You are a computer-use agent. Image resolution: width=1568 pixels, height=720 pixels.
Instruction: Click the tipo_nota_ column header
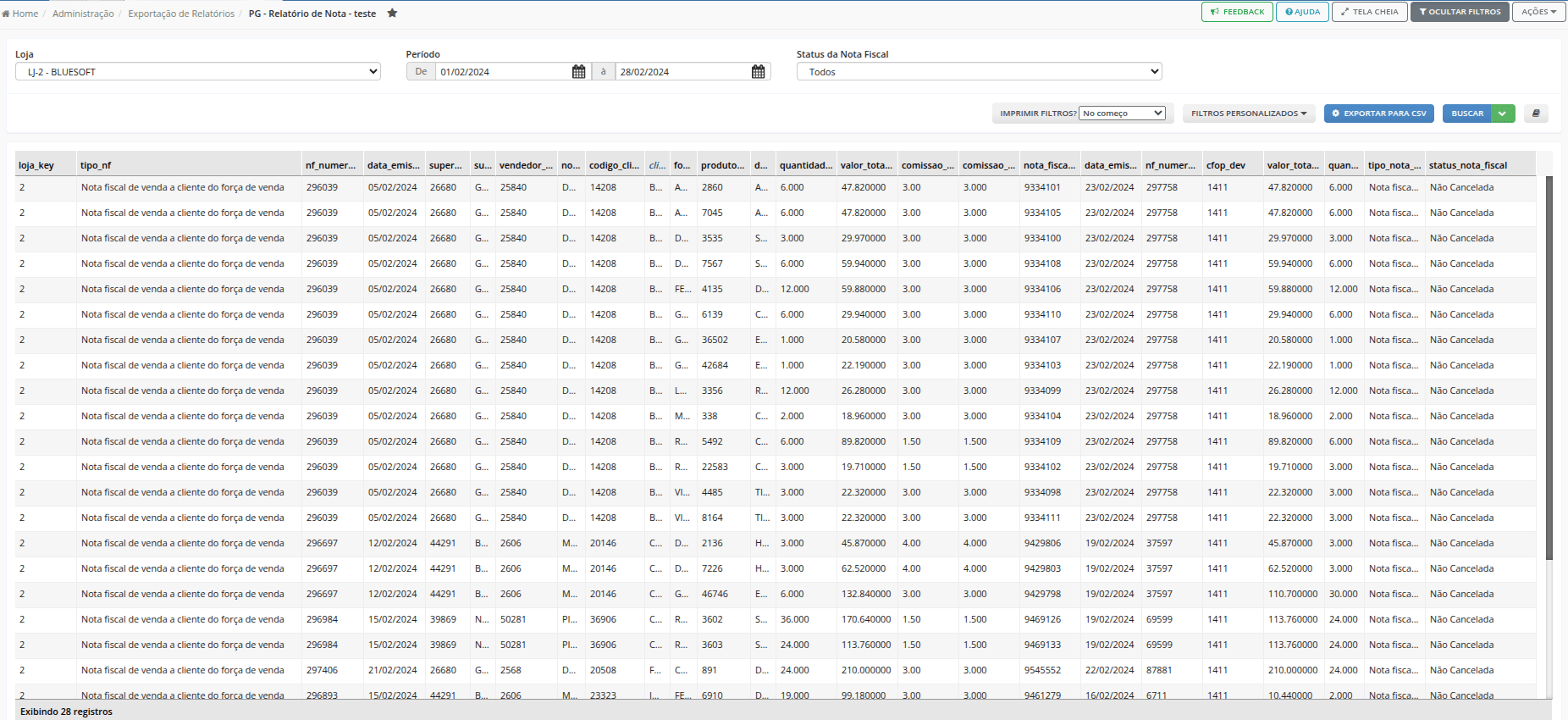coord(1394,165)
